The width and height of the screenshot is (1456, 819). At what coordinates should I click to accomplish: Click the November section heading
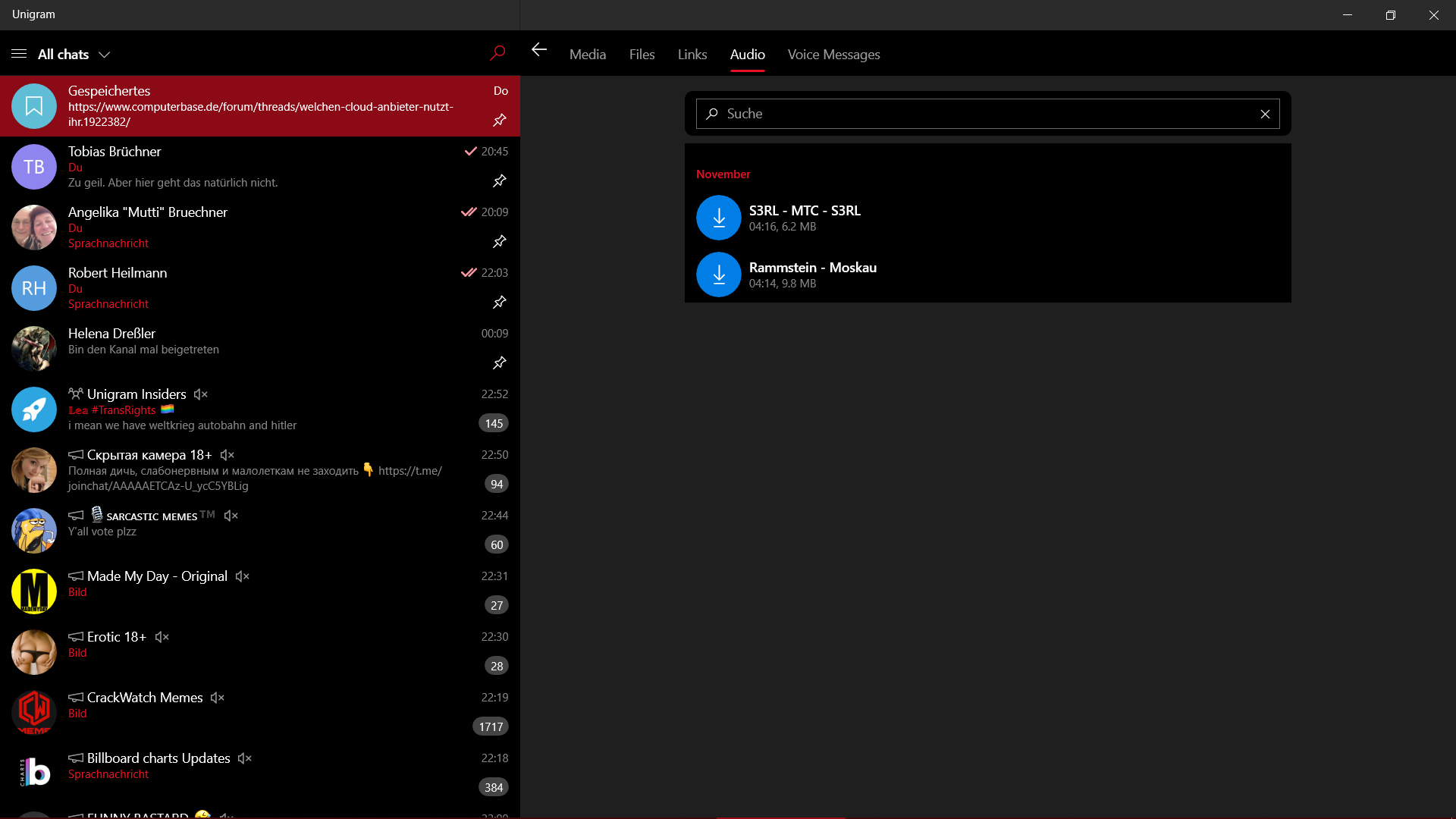coord(723,174)
